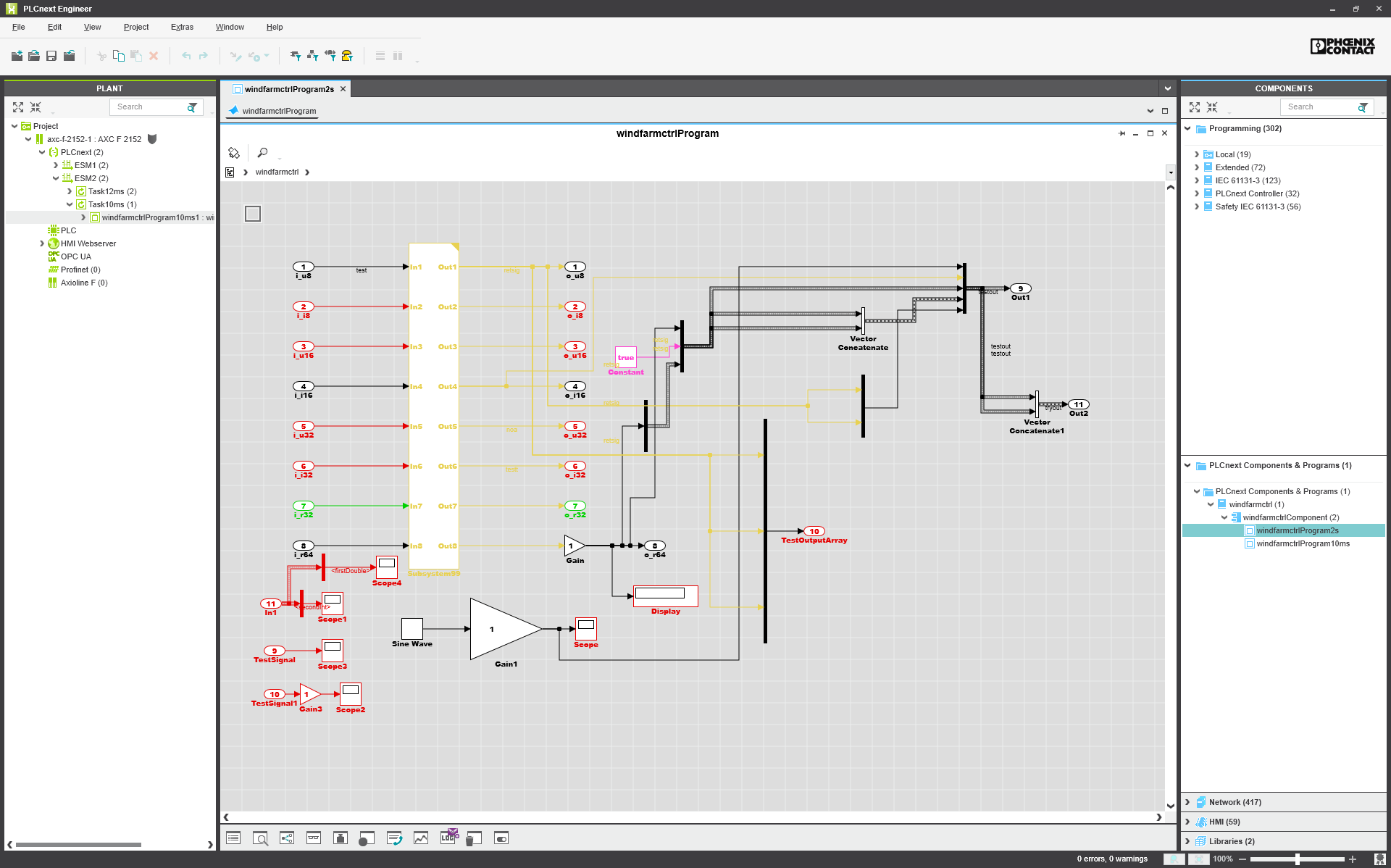Expand the Task12ms (2) node
Image resolution: width=1391 pixels, height=868 pixels.
coord(70,191)
